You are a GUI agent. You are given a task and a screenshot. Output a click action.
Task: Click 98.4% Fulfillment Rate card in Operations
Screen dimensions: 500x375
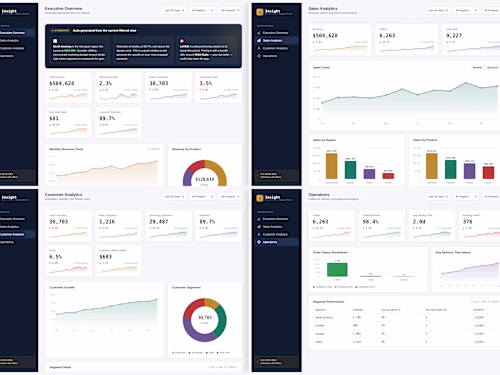pos(382,226)
